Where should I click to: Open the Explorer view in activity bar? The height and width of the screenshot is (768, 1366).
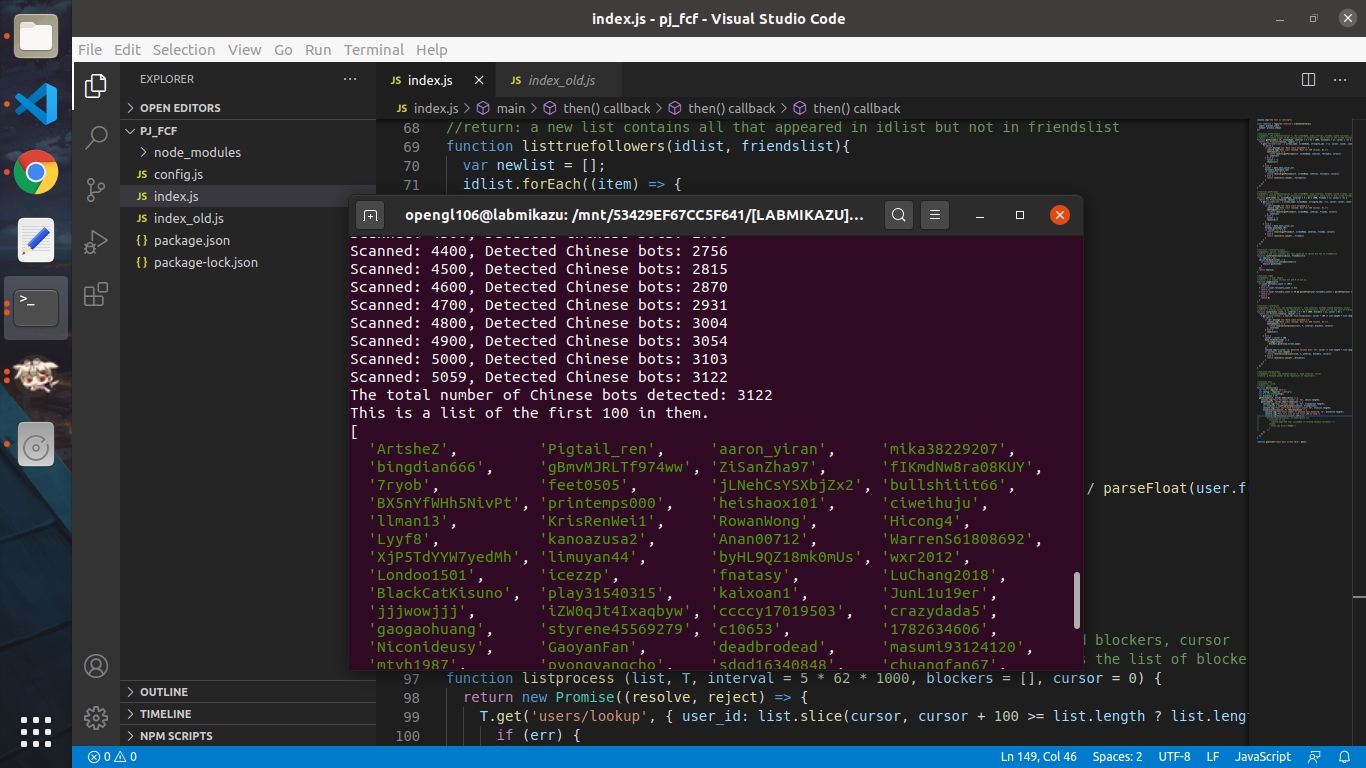pos(96,86)
